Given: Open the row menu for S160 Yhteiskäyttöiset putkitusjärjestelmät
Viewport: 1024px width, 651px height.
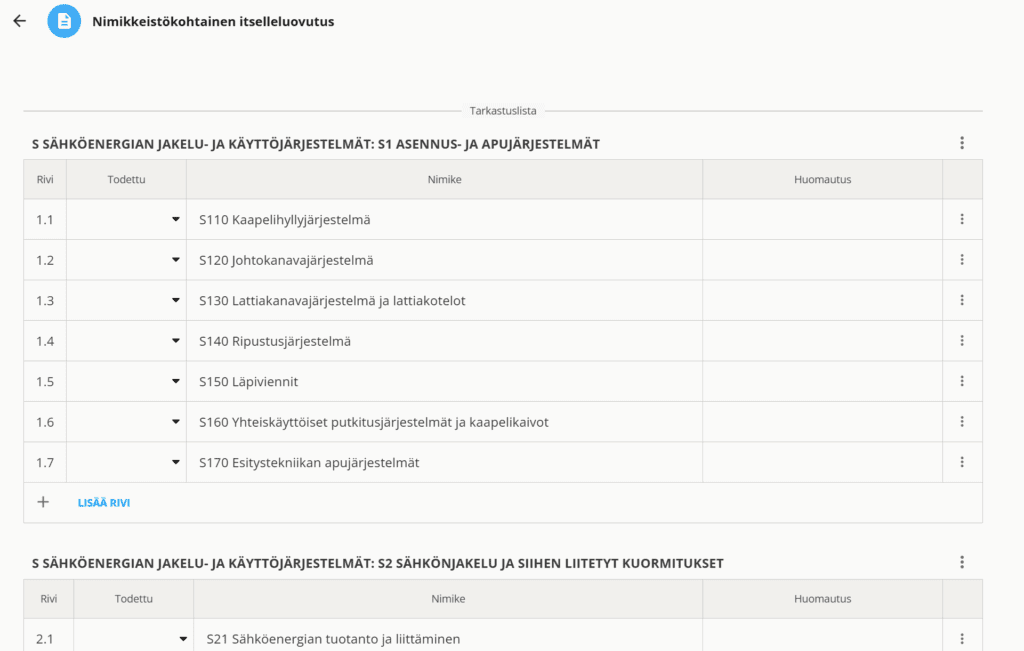Looking at the screenshot, I should point(962,421).
